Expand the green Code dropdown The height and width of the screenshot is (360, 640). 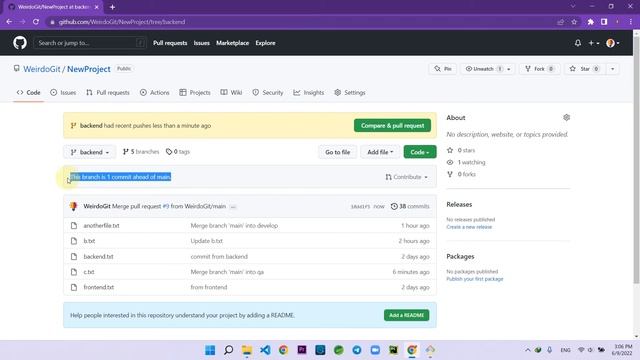click(420, 152)
